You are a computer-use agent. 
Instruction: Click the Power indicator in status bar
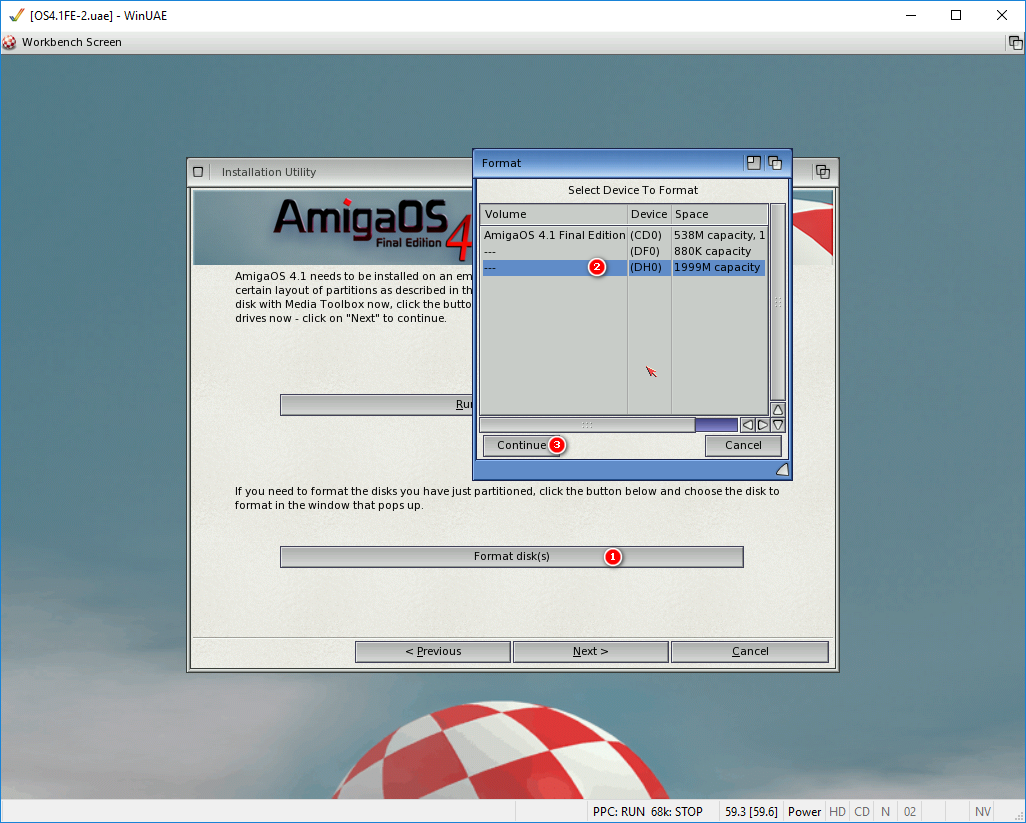coord(804,812)
